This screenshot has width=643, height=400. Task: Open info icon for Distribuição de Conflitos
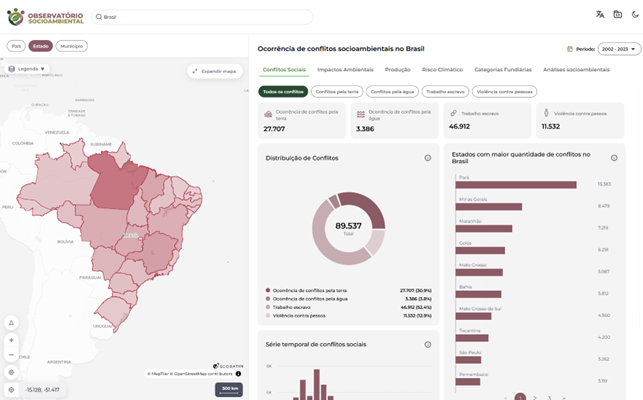tap(428, 158)
